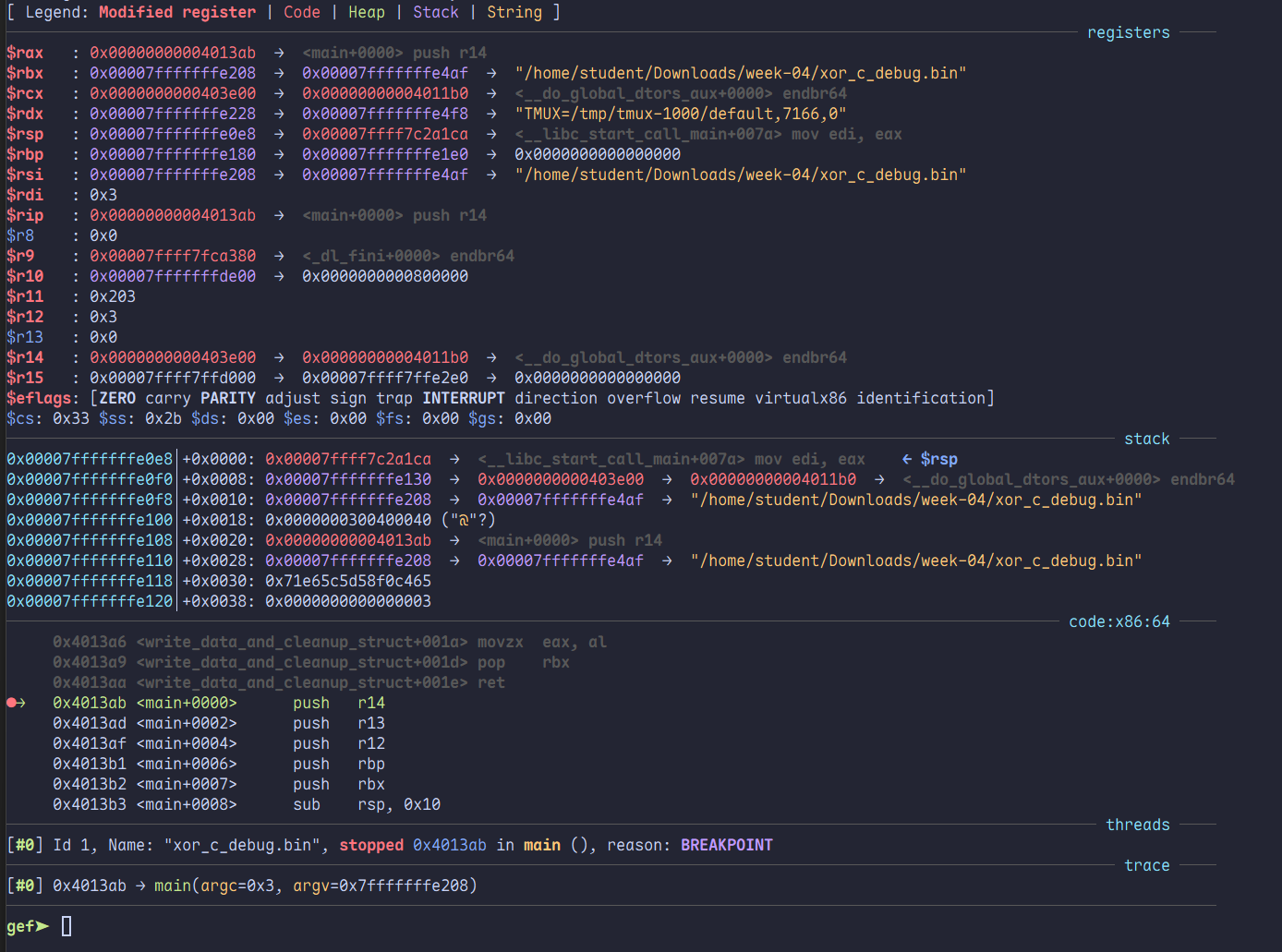Click the 'stack' section header

(x=1146, y=439)
